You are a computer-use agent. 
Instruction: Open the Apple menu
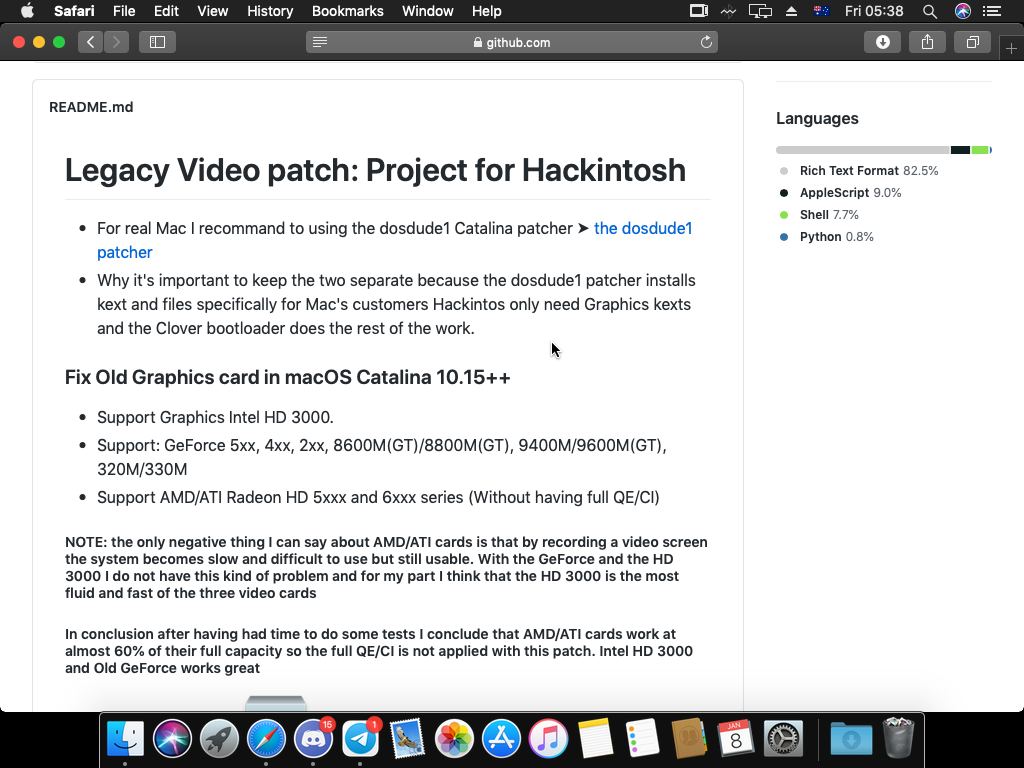(27, 11)
